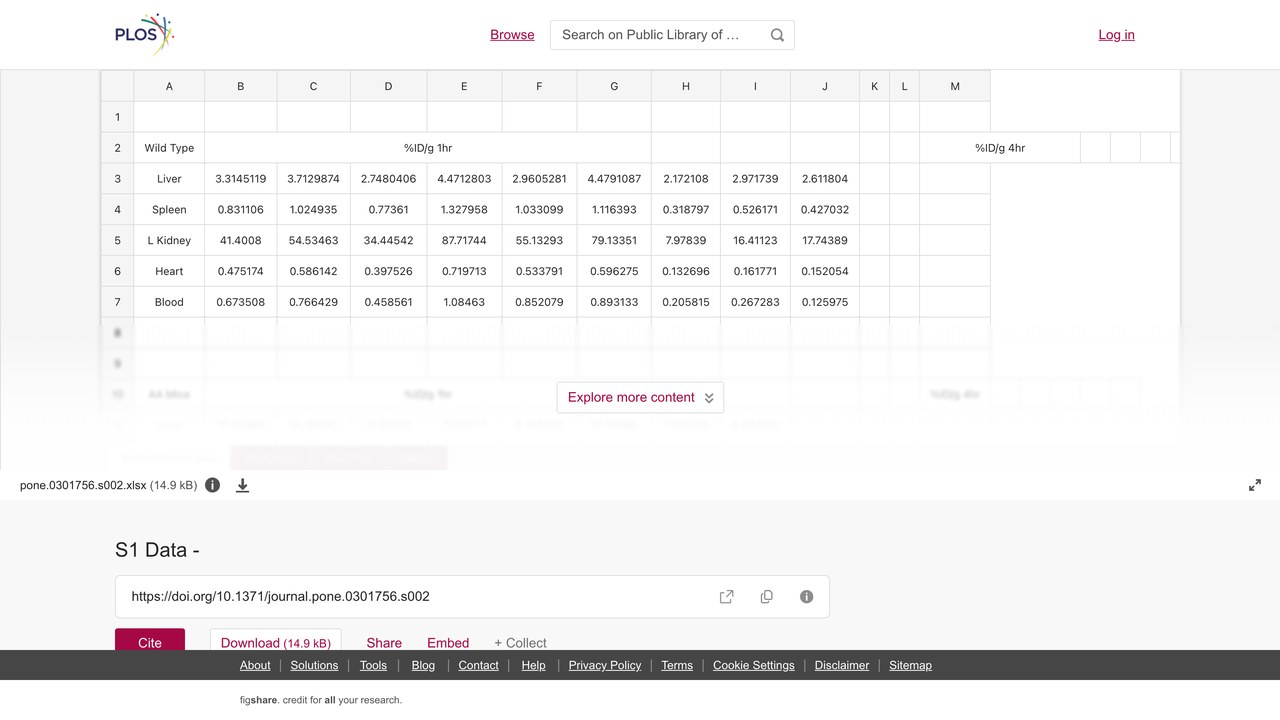Click the Blood row label cell
Image resolution: width=1280 pixels, height=720 pixels.
point(169,302)
